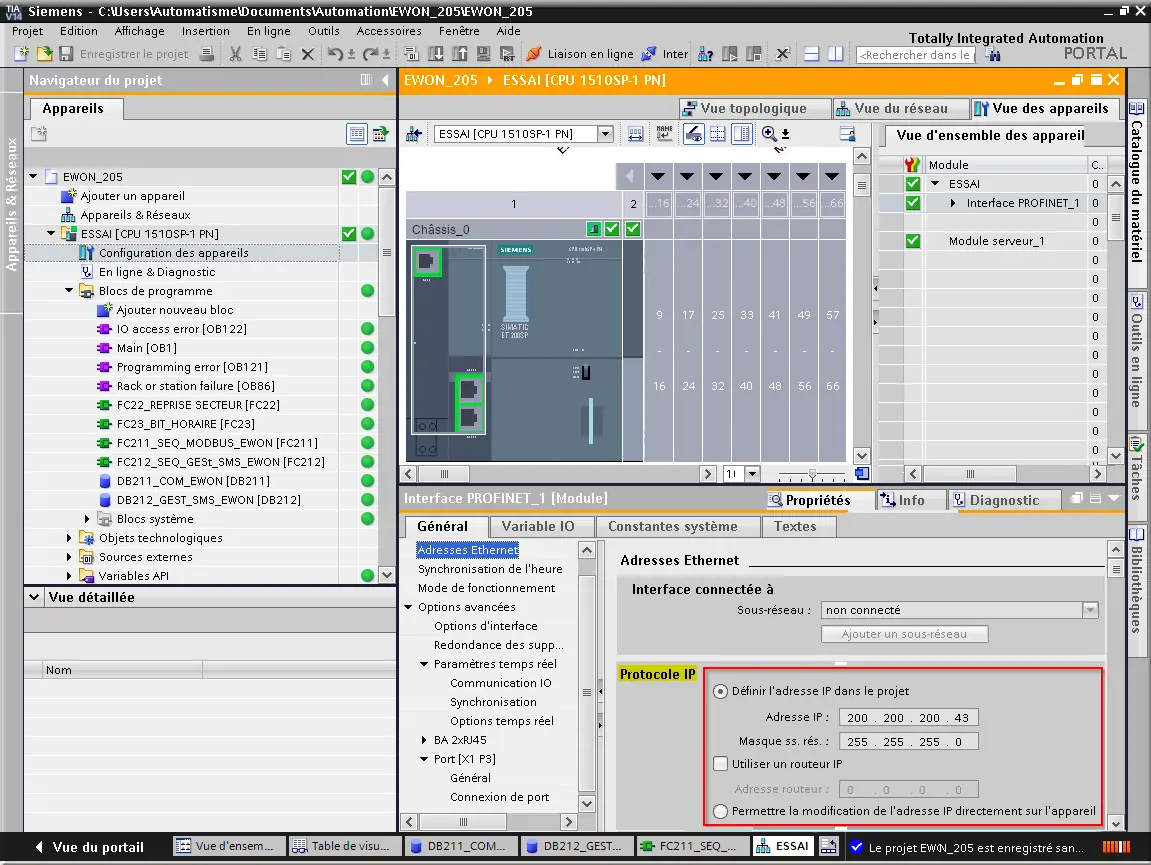This screenshot has width=1151, height=865.
Task: Expand the Blocs système folder
Action: click(87, 519)
